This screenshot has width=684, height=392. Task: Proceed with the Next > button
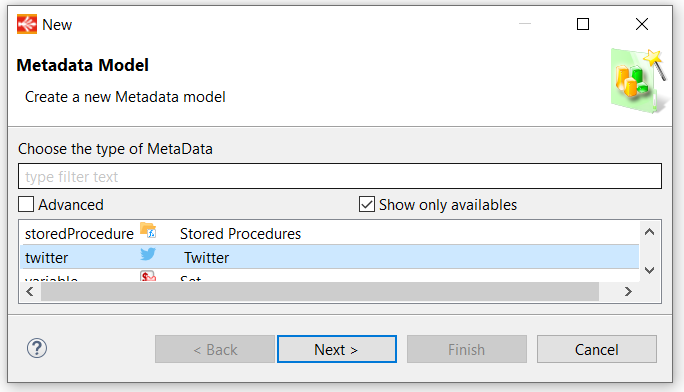[x=337, y=349]
